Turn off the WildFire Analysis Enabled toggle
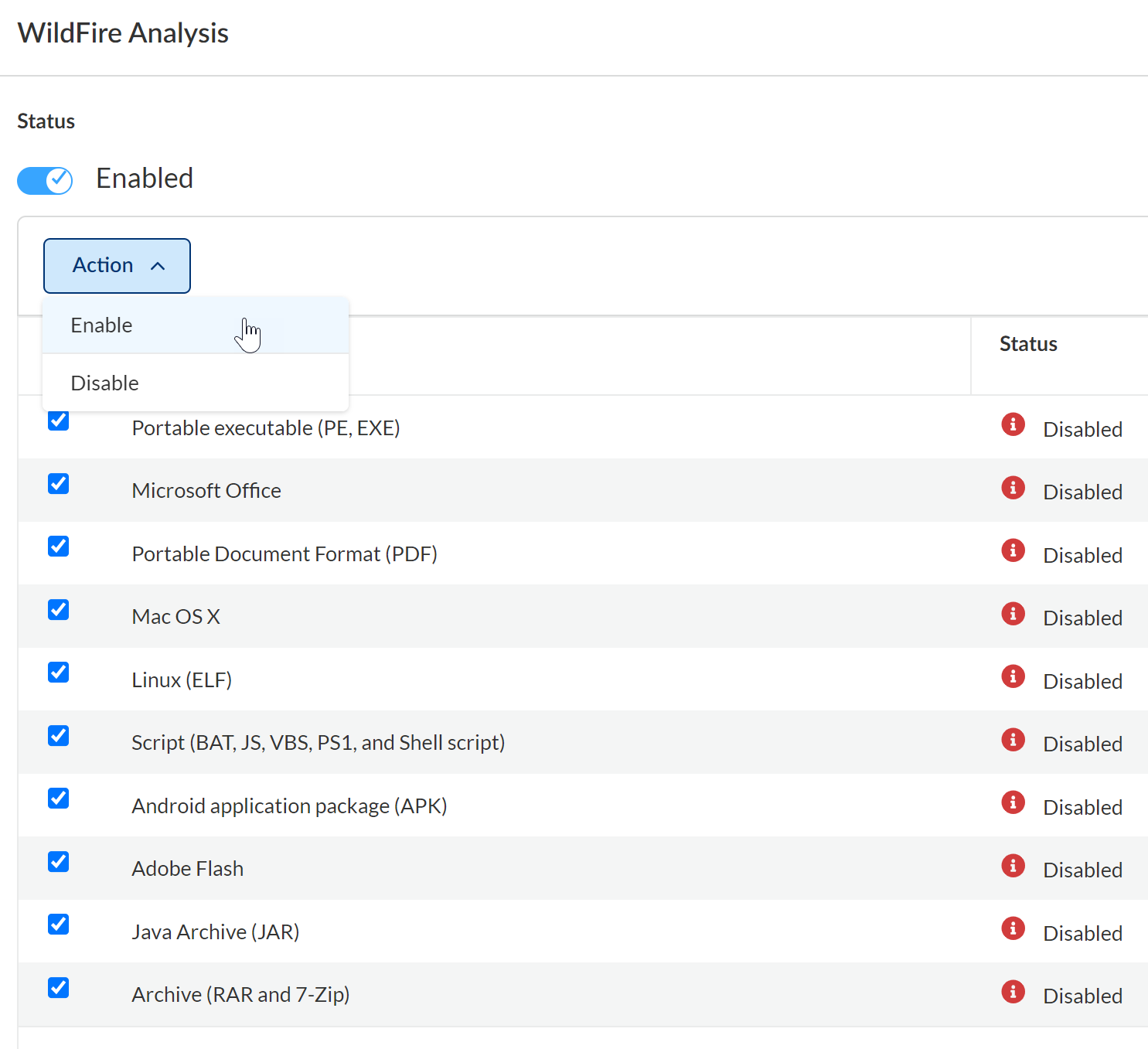This screenshot has width=1148, height=1049. tap(45, 181)
